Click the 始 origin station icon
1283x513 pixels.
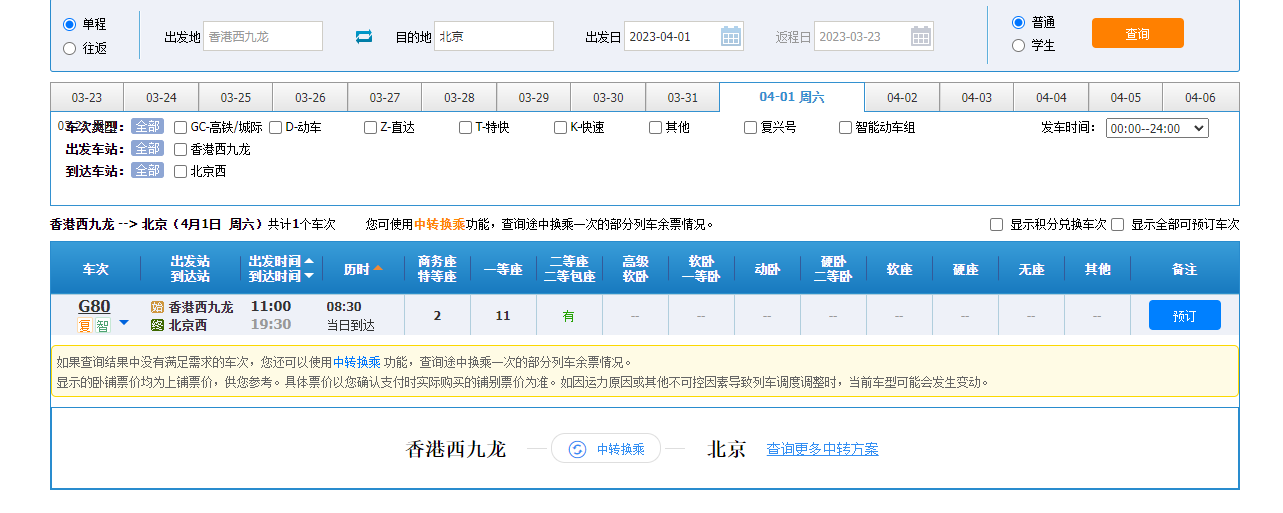coord(157,307)
